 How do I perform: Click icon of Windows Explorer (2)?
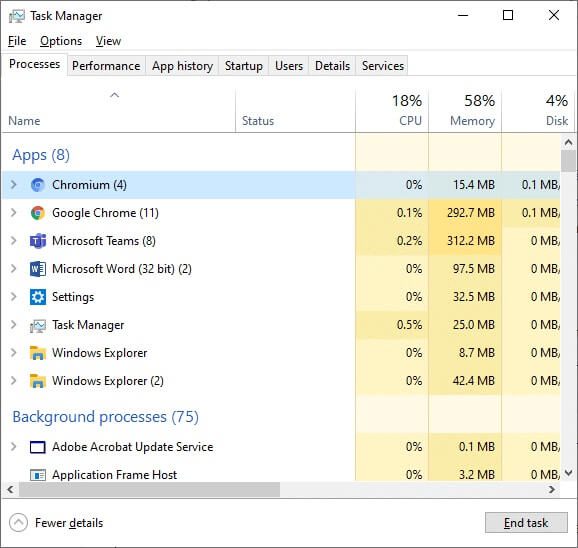[x=38, y=381]
